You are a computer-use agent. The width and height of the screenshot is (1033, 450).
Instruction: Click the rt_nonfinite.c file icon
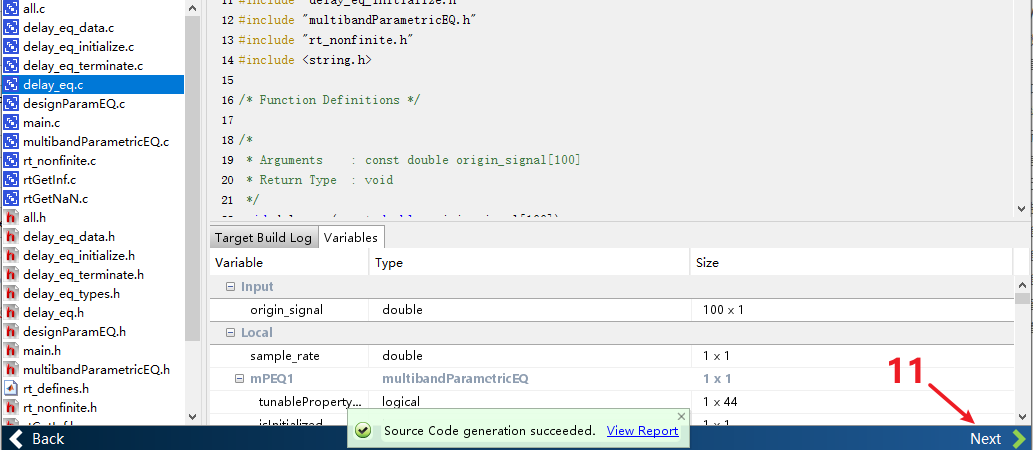tap(11, 161)
